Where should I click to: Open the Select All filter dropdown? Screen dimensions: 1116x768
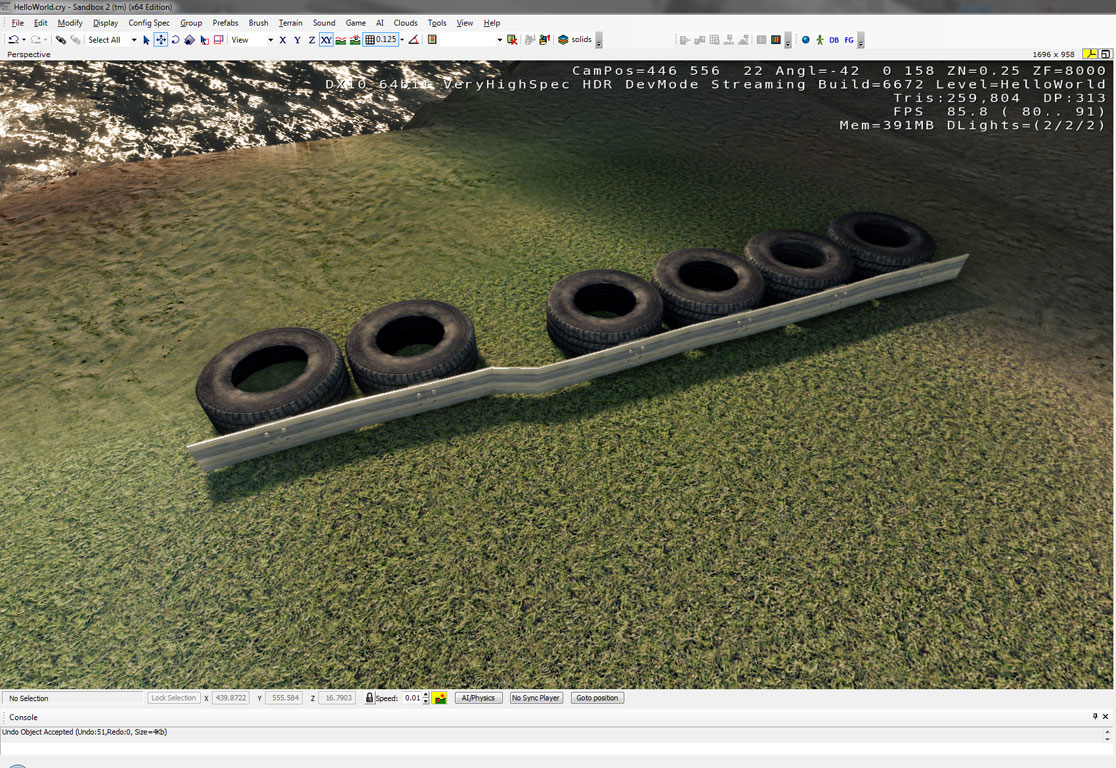point(134,40)
